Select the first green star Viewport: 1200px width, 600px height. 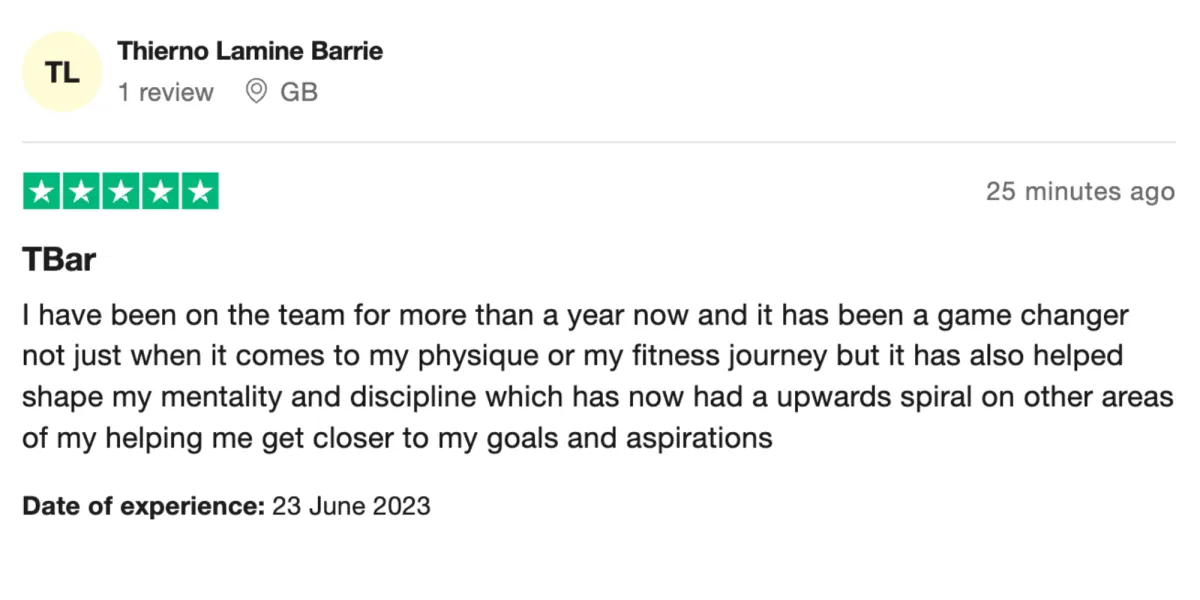[41, 191]
